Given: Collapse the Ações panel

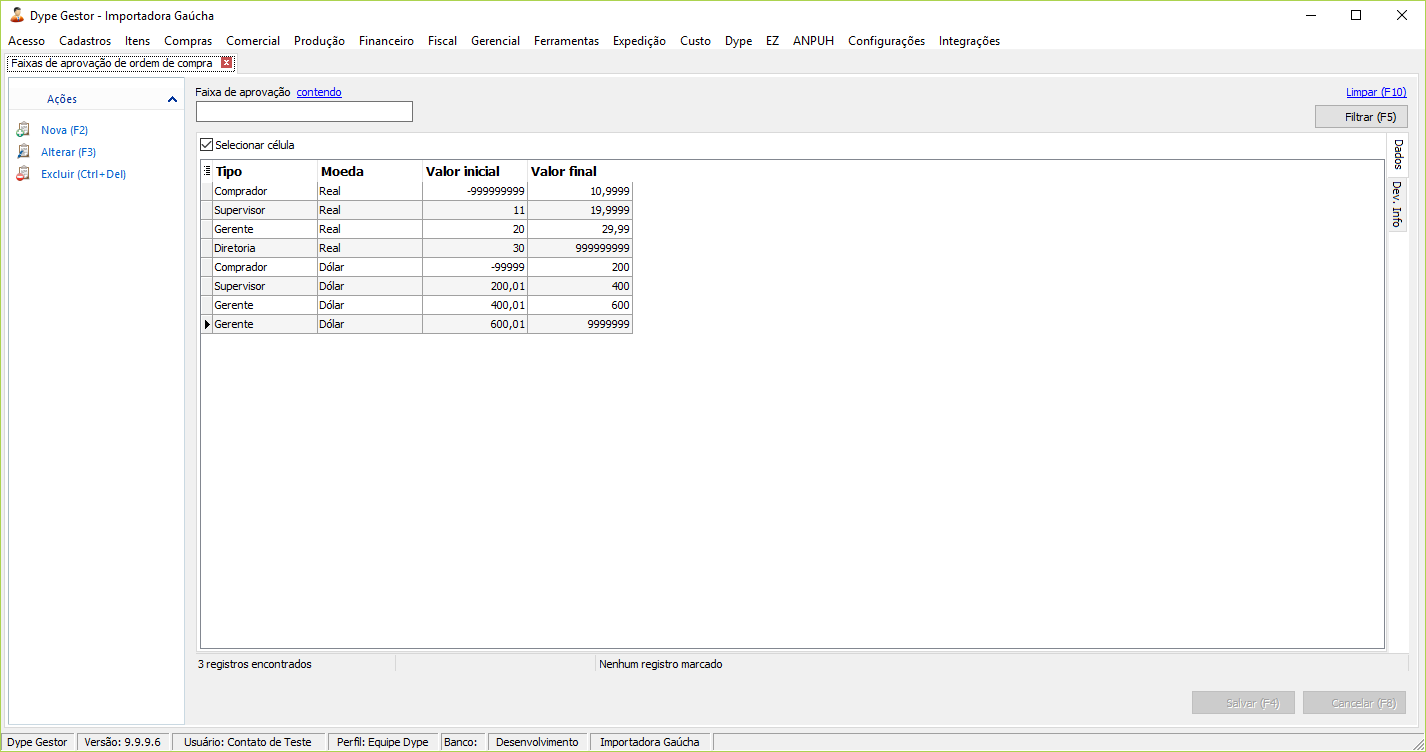Looking at the screenshot, I should point(173,99).
